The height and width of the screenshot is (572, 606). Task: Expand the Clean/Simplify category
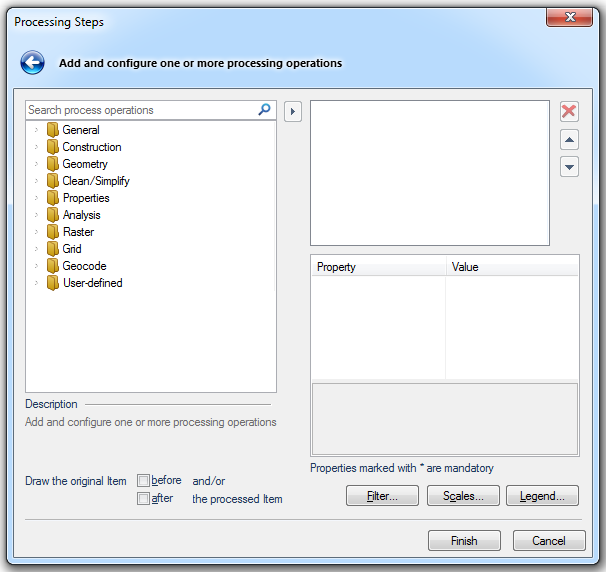point(36,181)
